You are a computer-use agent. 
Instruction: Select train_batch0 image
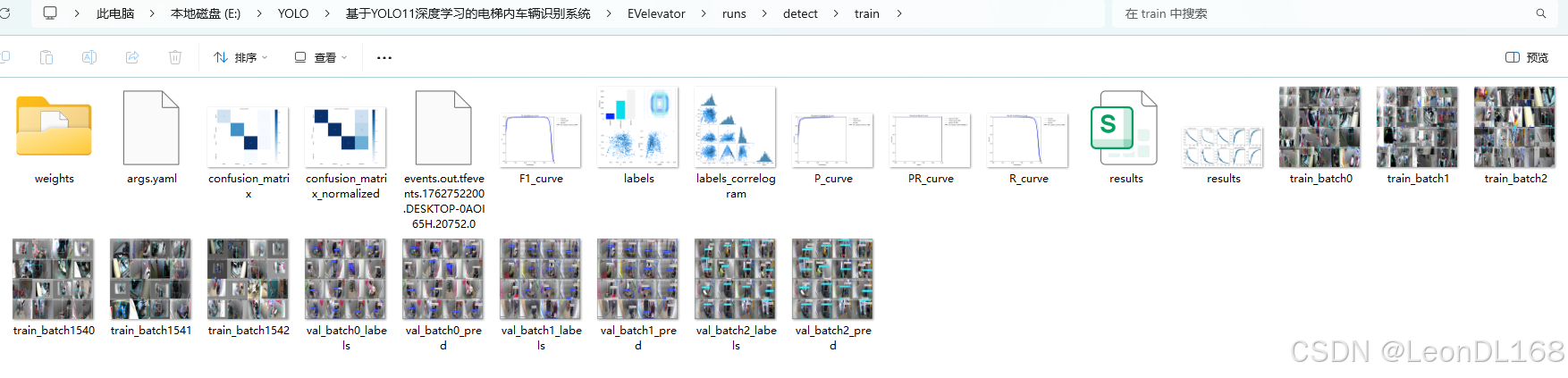coord(1319,127)
